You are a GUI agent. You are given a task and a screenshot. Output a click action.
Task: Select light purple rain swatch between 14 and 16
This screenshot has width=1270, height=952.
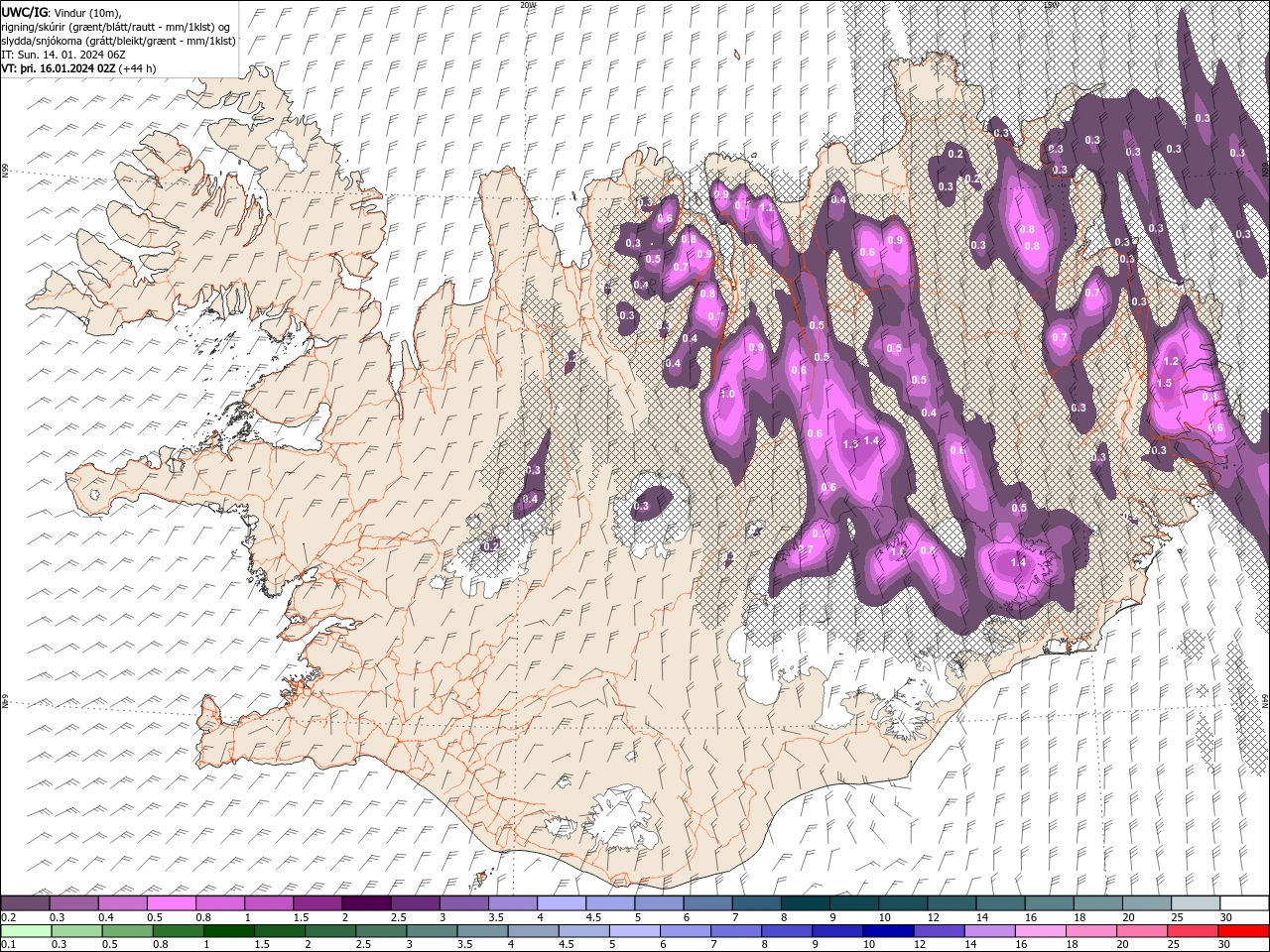[x=989, y=930]
